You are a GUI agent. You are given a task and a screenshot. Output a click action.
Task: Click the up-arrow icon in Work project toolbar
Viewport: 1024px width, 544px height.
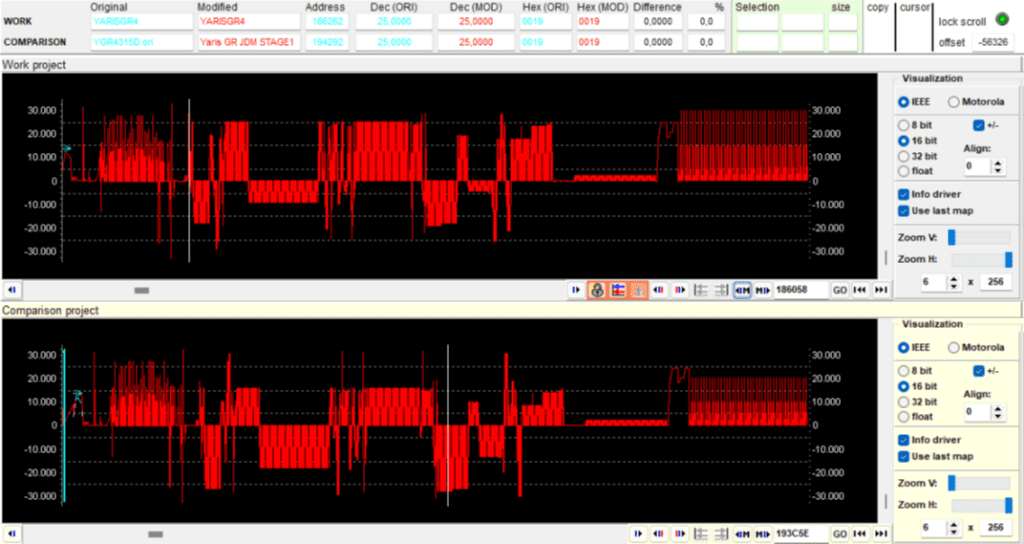coord(639,290)
